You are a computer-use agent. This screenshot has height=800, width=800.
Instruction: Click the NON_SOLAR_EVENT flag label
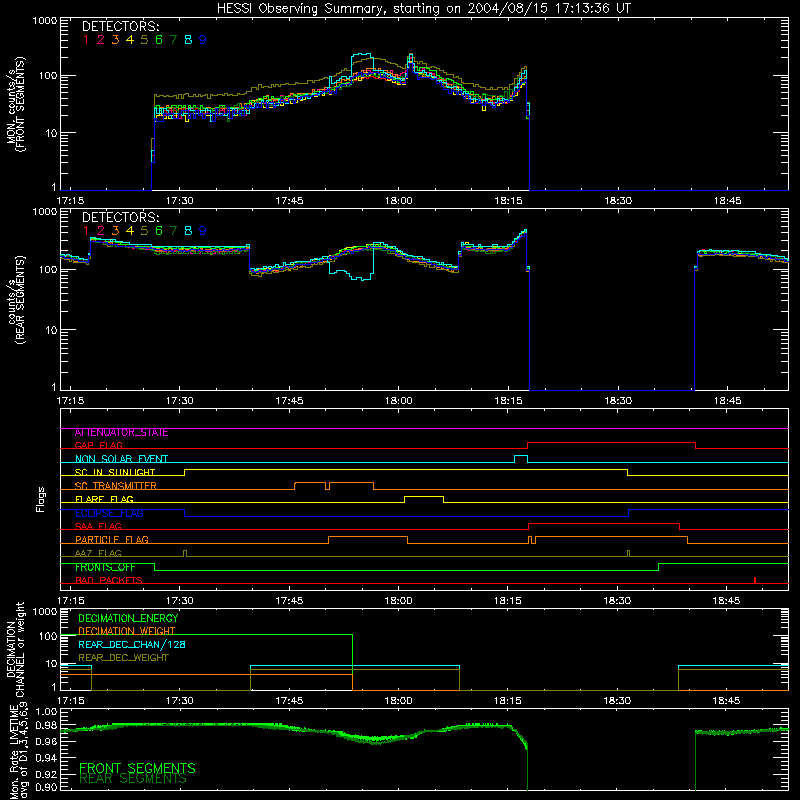[x=121, y=459]
